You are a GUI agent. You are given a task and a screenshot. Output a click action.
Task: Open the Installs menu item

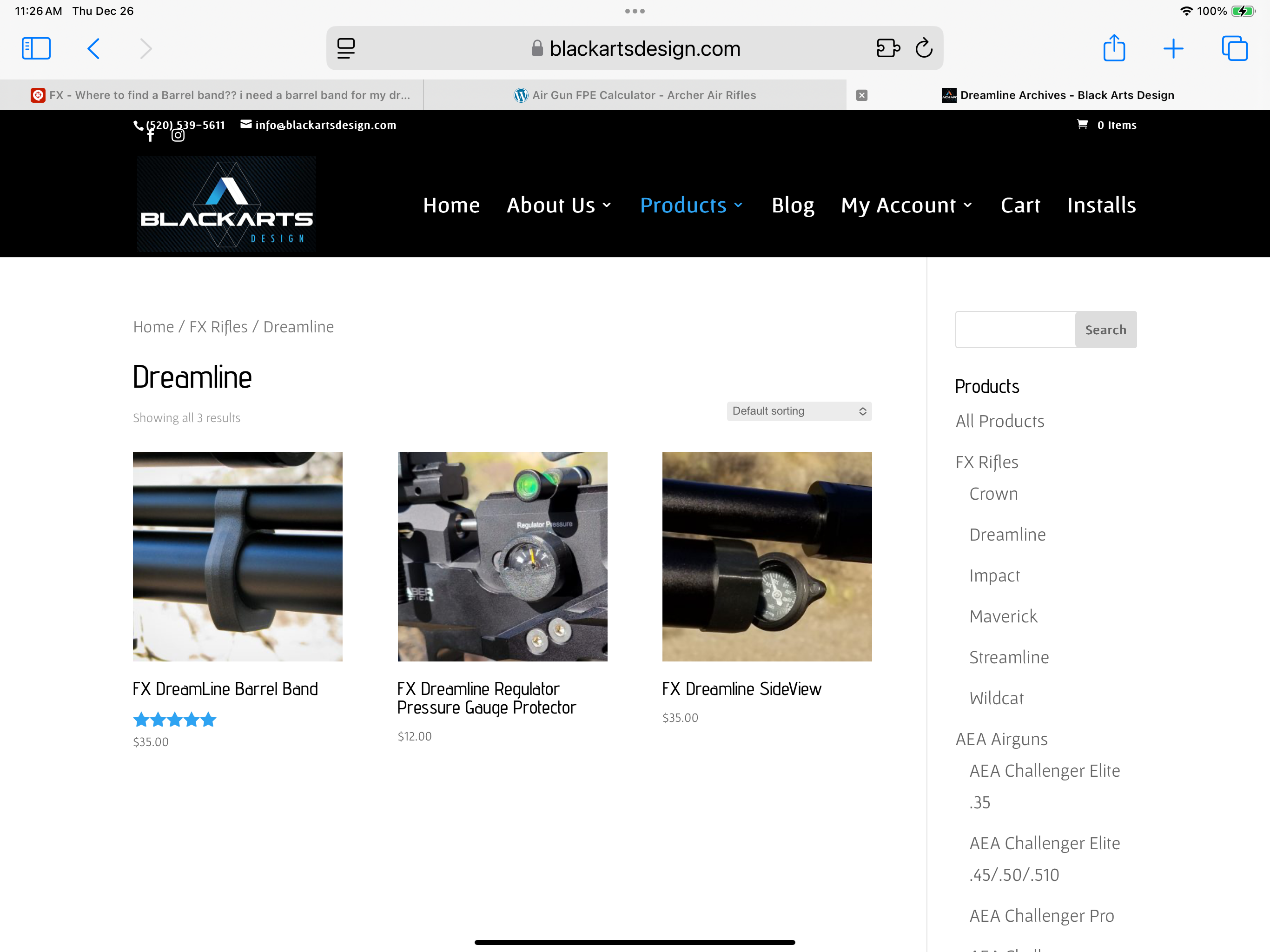[1101, 205]
